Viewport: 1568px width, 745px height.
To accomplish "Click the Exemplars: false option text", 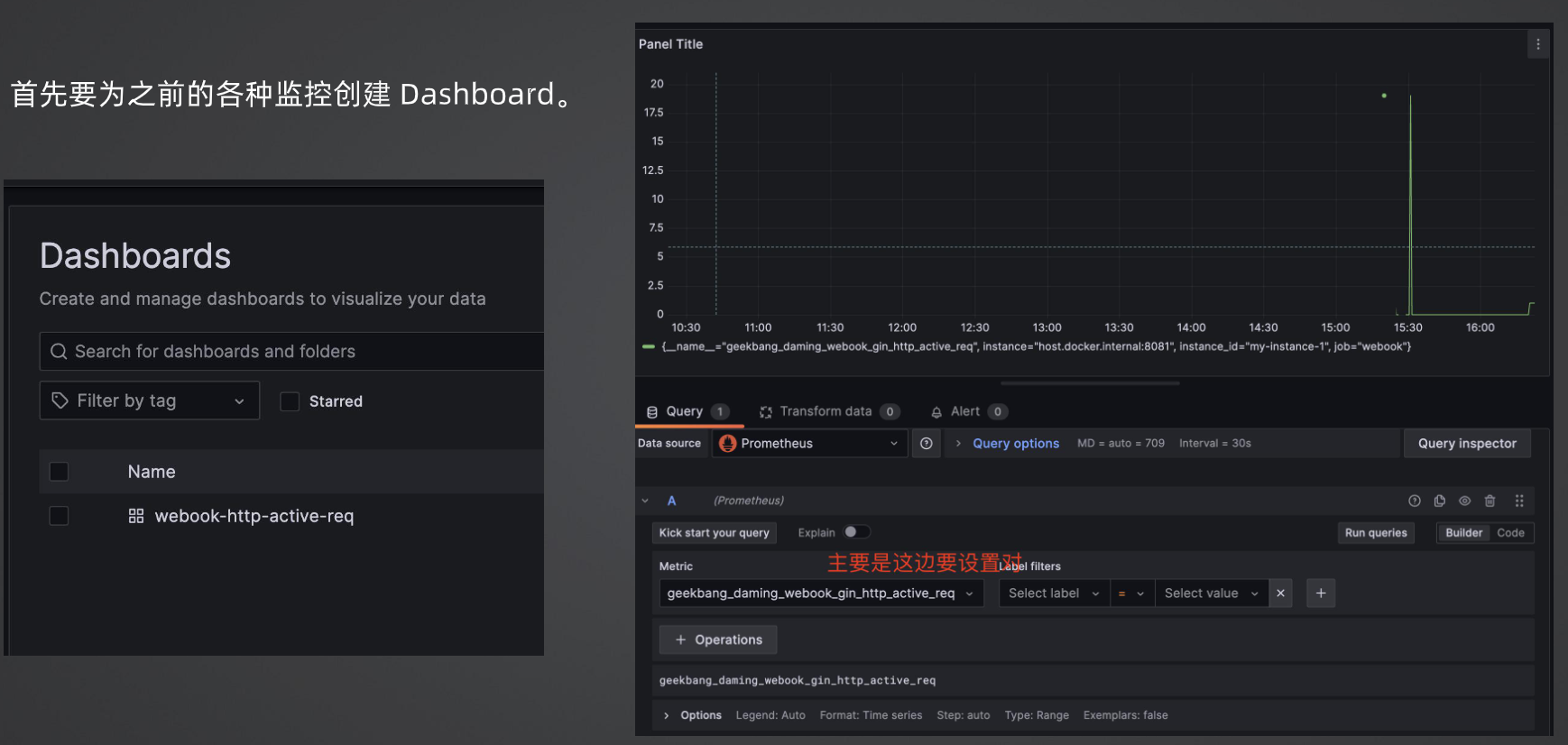I will click(x=1125, y=715).
